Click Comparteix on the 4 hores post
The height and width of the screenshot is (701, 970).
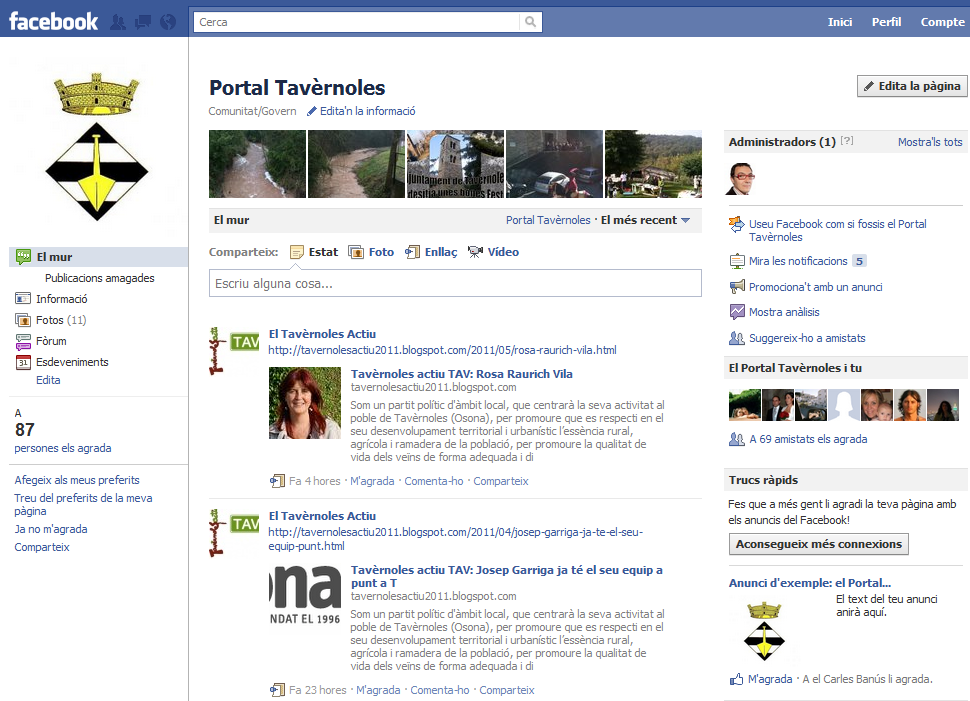500,481
